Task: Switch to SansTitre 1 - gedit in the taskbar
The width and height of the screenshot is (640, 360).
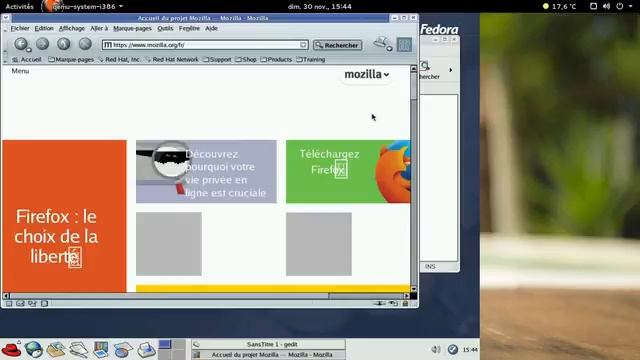Action: [x=269, y=344]
